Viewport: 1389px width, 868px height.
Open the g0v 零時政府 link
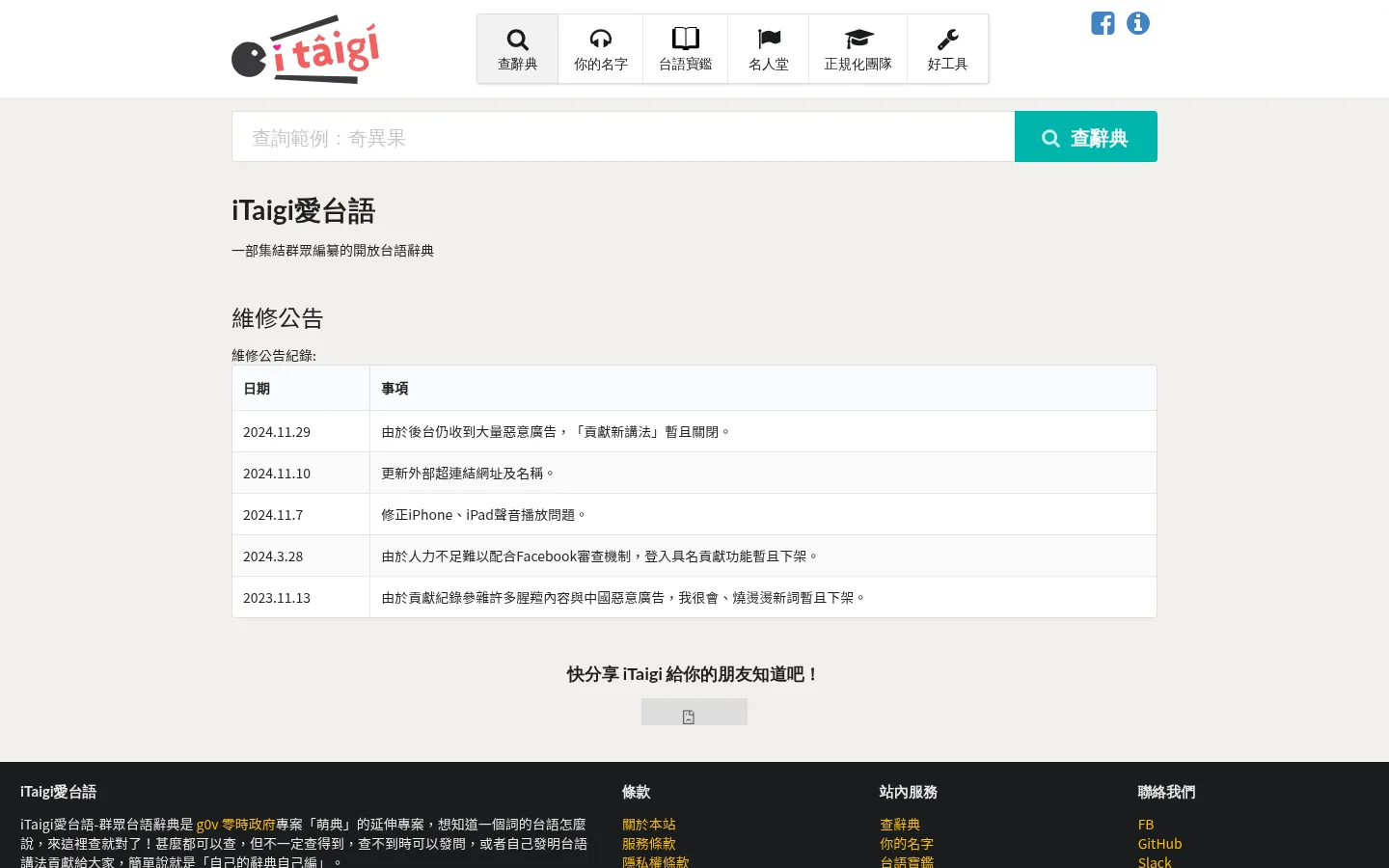(x=236, y=825)
